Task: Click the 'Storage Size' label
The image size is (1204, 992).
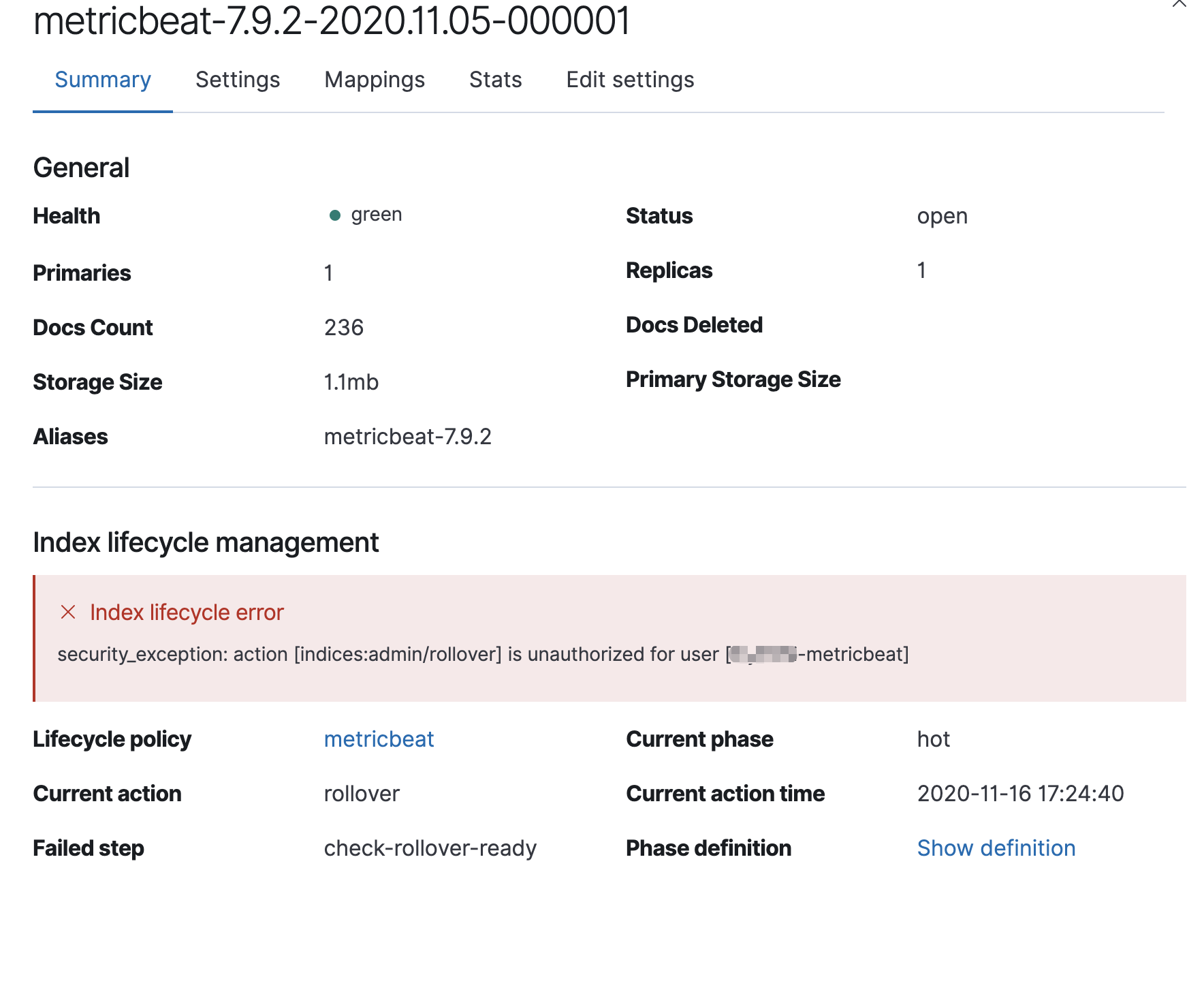Action: (97, 382)
